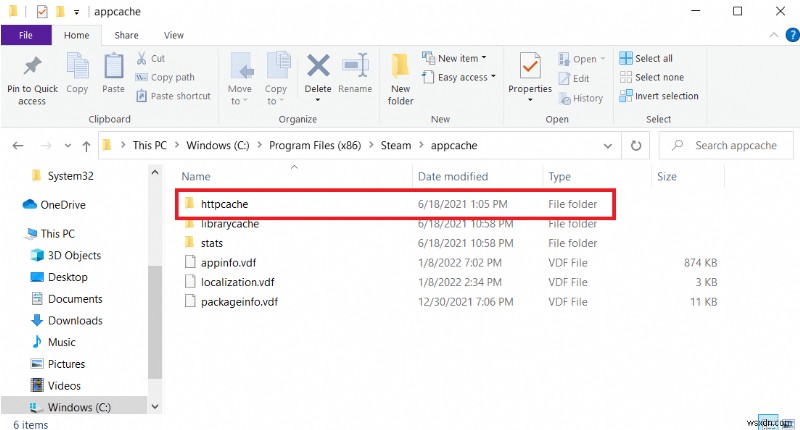This screenshot has height=430, width=800.
Task: Click Select none
Action: (652, 77)
